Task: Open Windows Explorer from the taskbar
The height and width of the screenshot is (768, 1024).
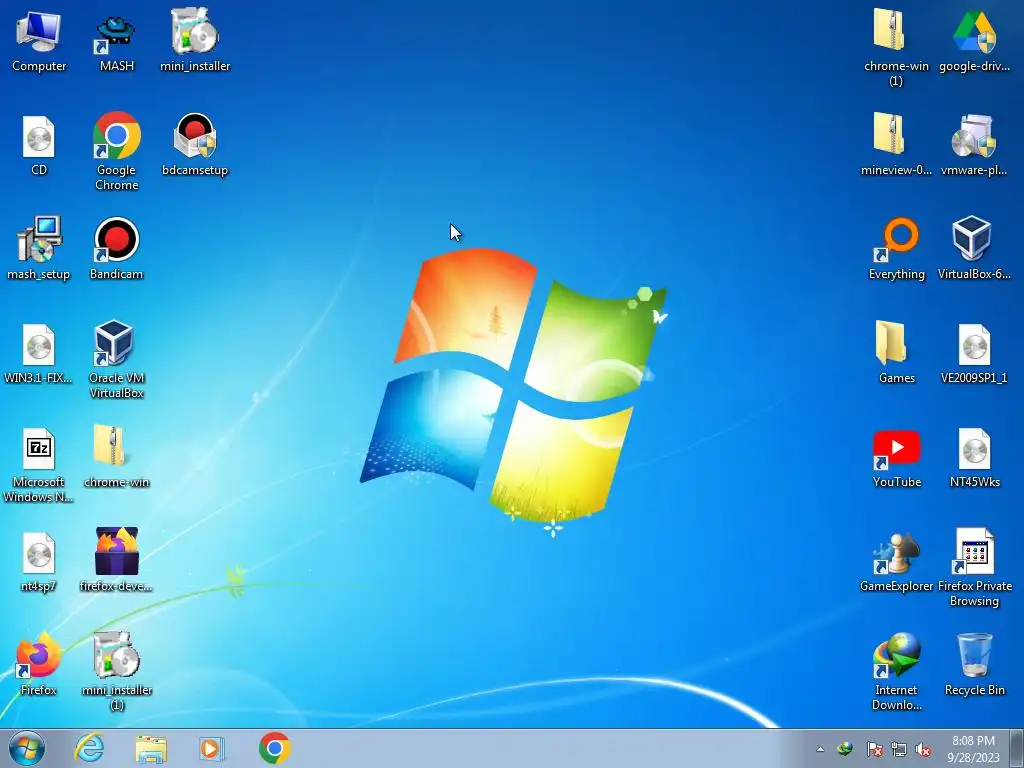Action: [x=151, y=748]
